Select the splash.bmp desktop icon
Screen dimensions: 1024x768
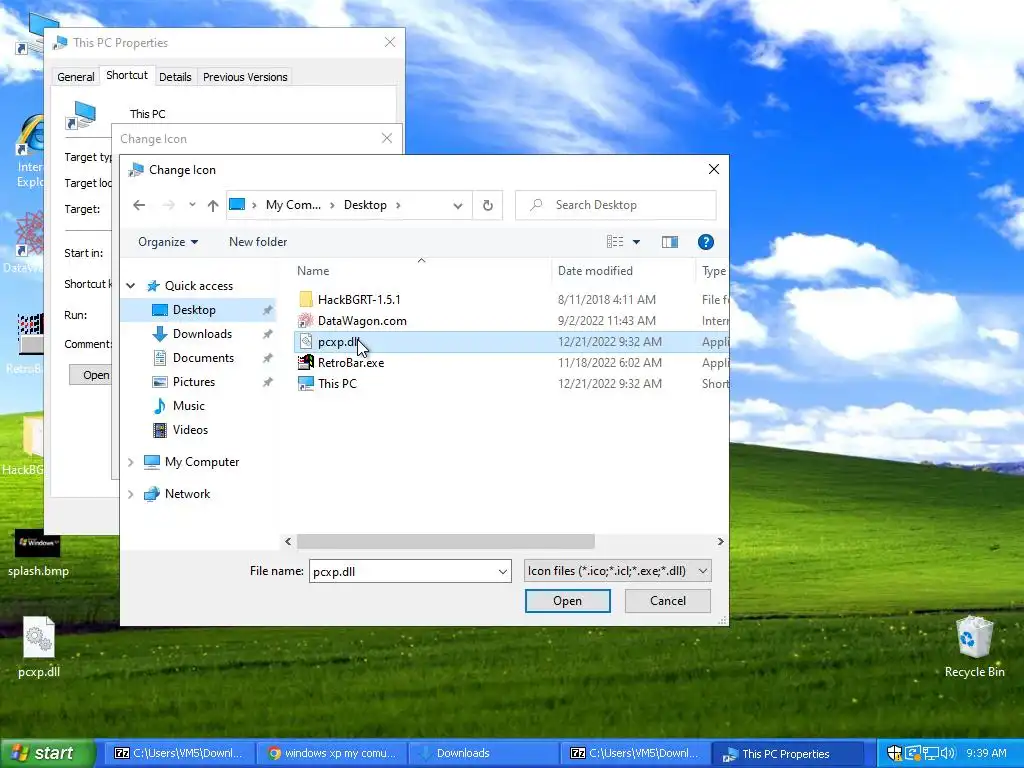[x=38, y=552]
